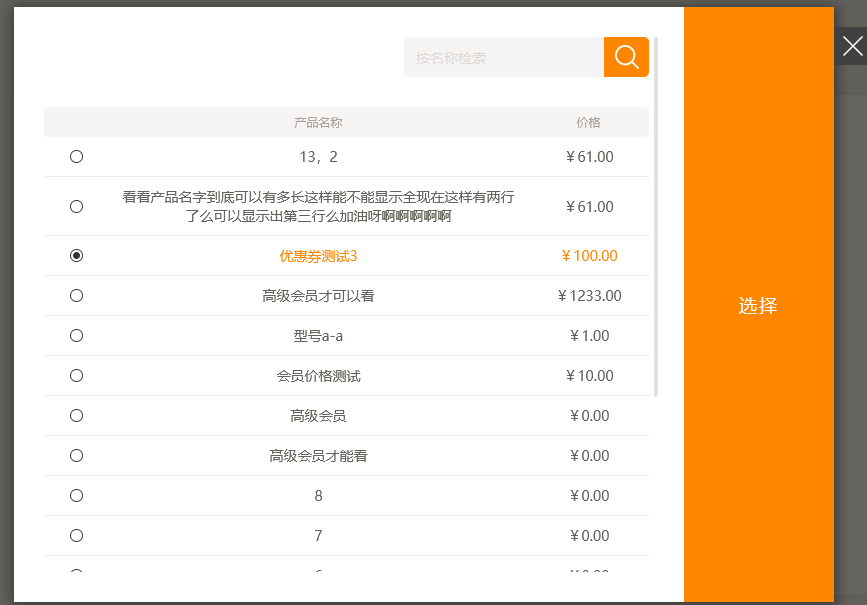The width and height of the screenshot is (867, 605).
Task: Click the 会员价格测试 product name text
Action: (x=318, y=376)
